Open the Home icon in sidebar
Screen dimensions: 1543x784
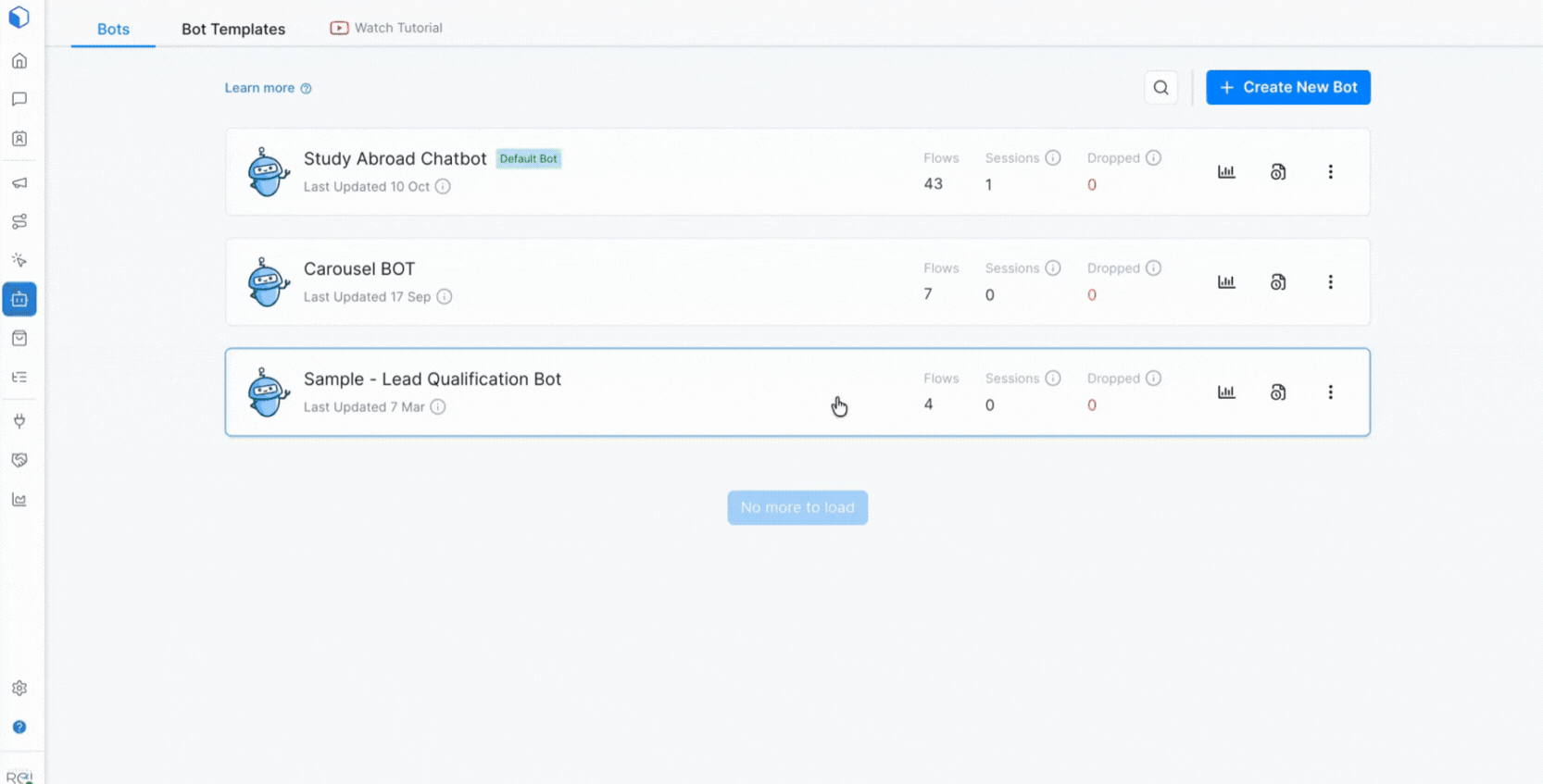click(x=19, y=61)
